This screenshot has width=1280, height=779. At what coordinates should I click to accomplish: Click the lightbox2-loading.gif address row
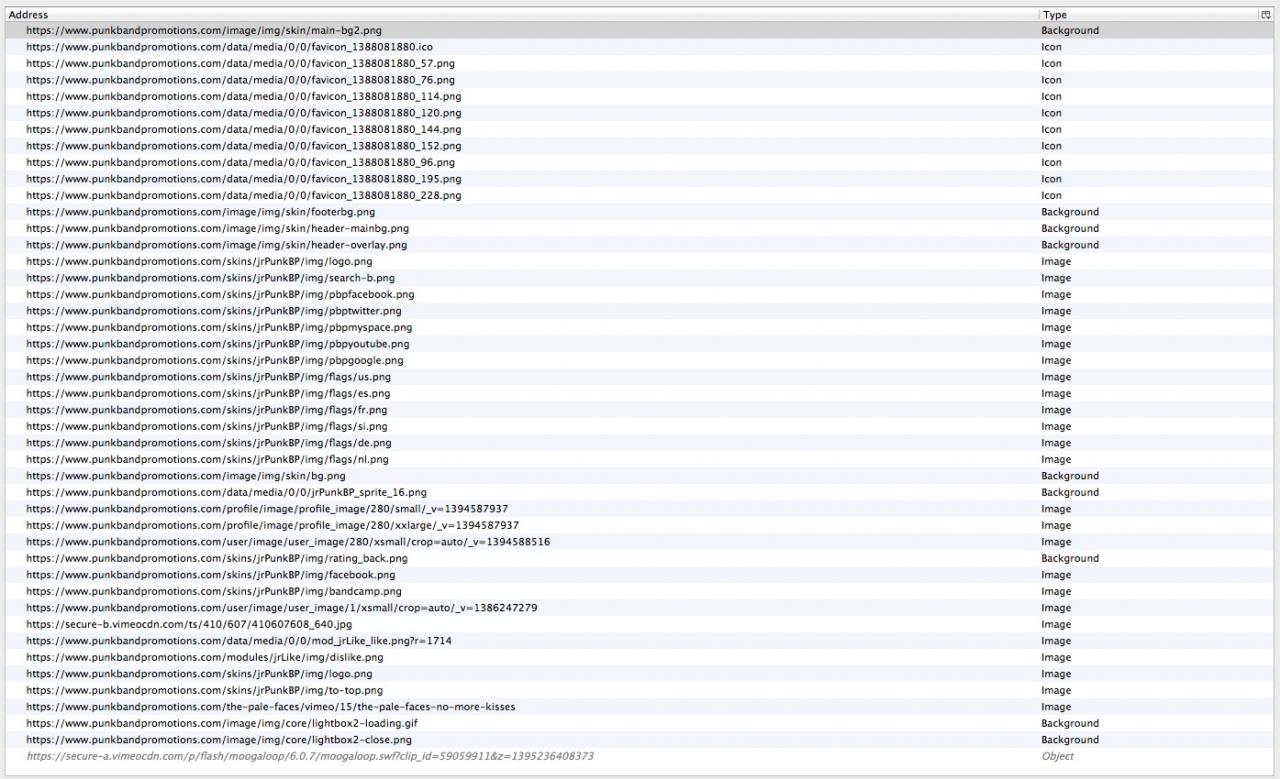640,724
